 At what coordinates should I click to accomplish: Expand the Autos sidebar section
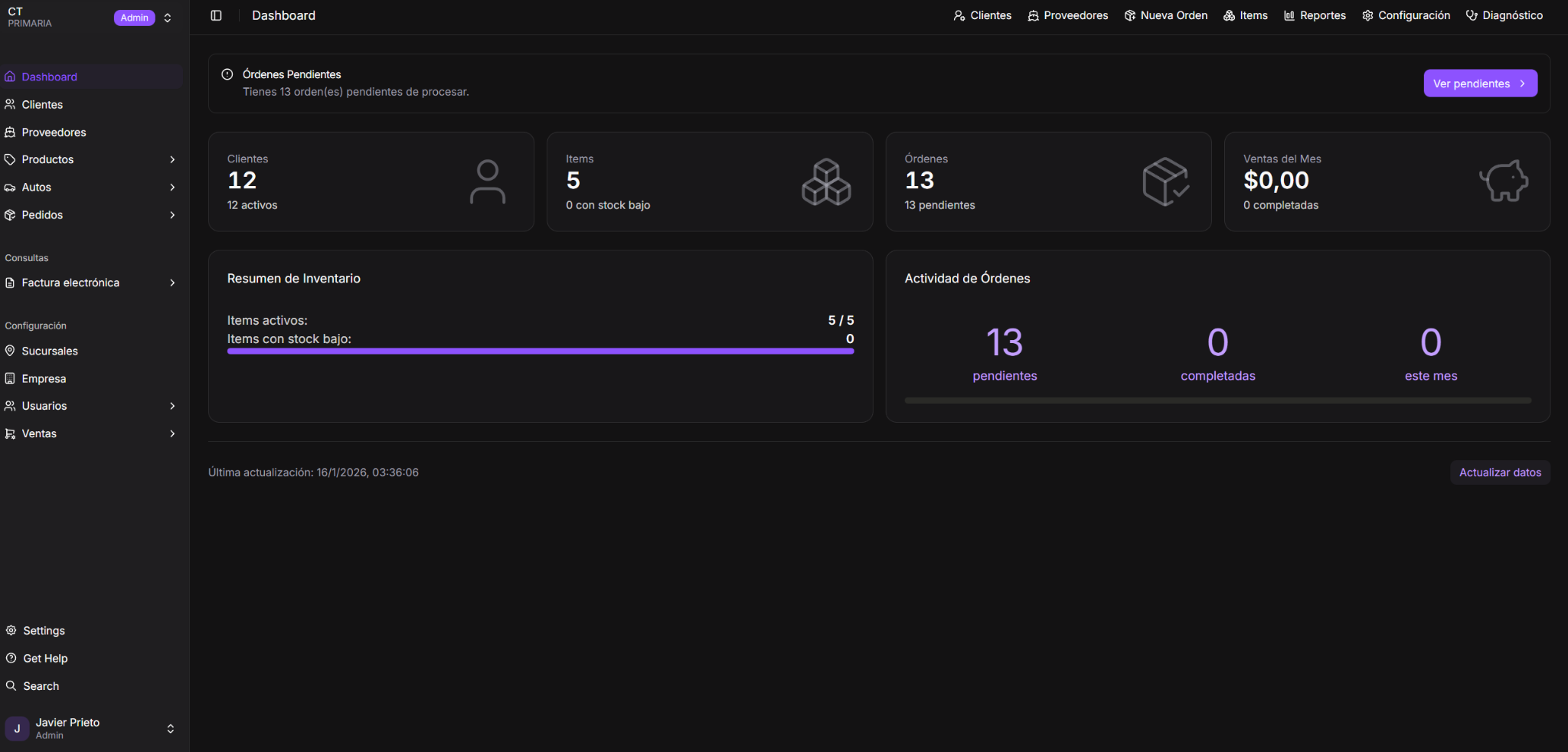(171, 187)
